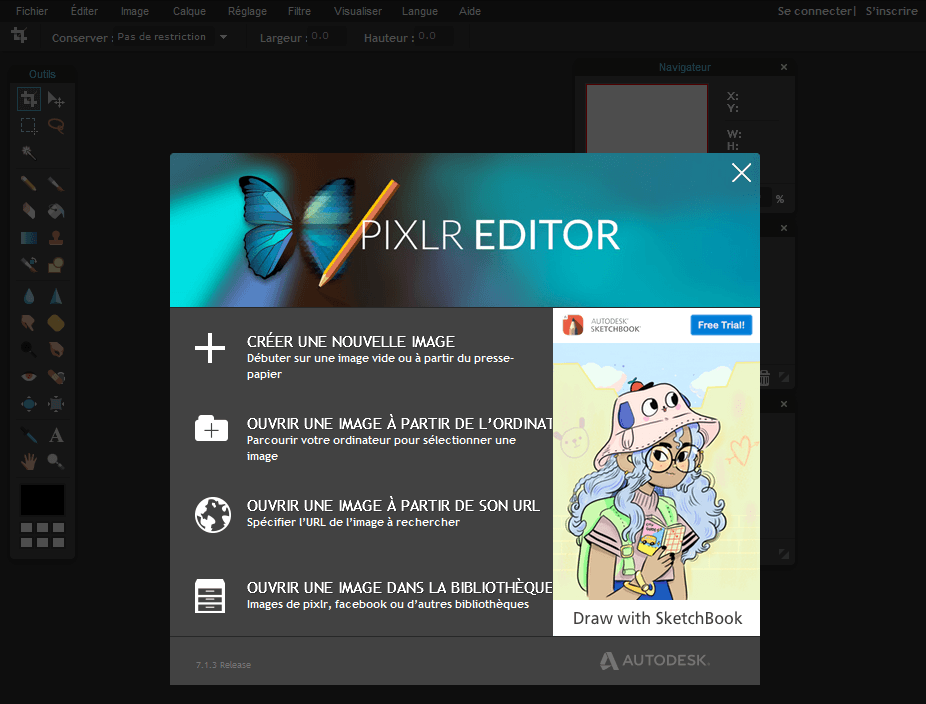Select the Zoom magnifier tool
Image resolution: width=926 pixels, height=704 pixels.
pyautogui.click(x=56, y=461)
